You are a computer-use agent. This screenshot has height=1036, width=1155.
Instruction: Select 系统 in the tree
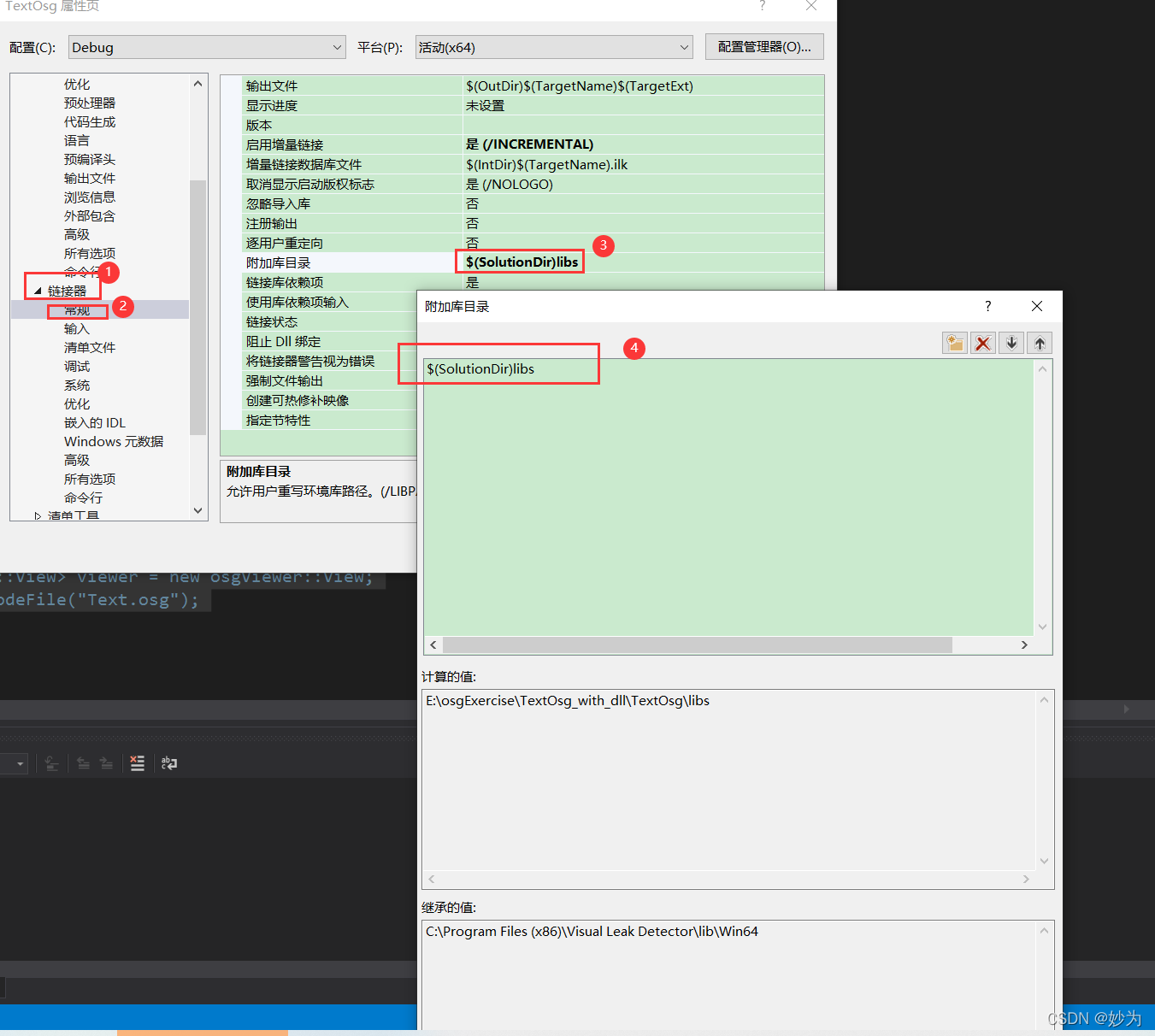pyautogui.click(x=77, y=386)
